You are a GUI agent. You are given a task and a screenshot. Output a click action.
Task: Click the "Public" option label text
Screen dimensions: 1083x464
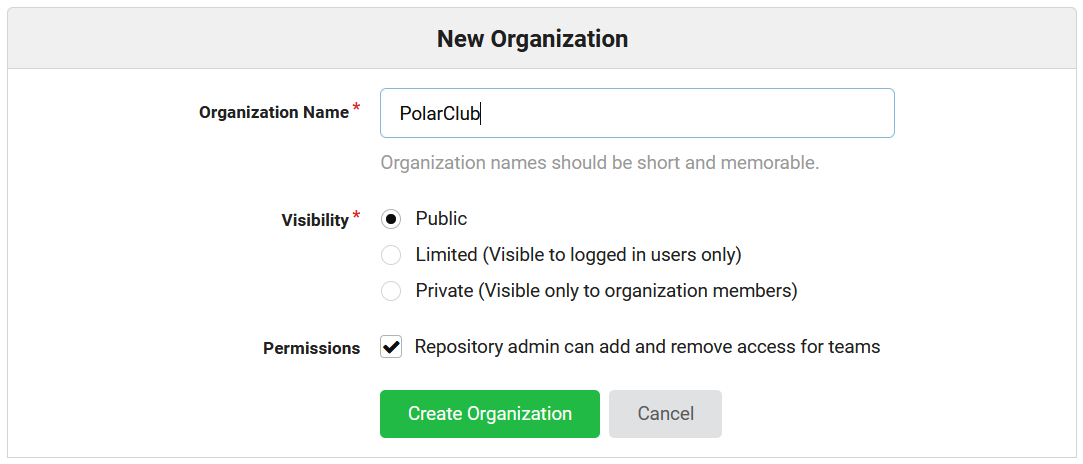pos(441,219)
